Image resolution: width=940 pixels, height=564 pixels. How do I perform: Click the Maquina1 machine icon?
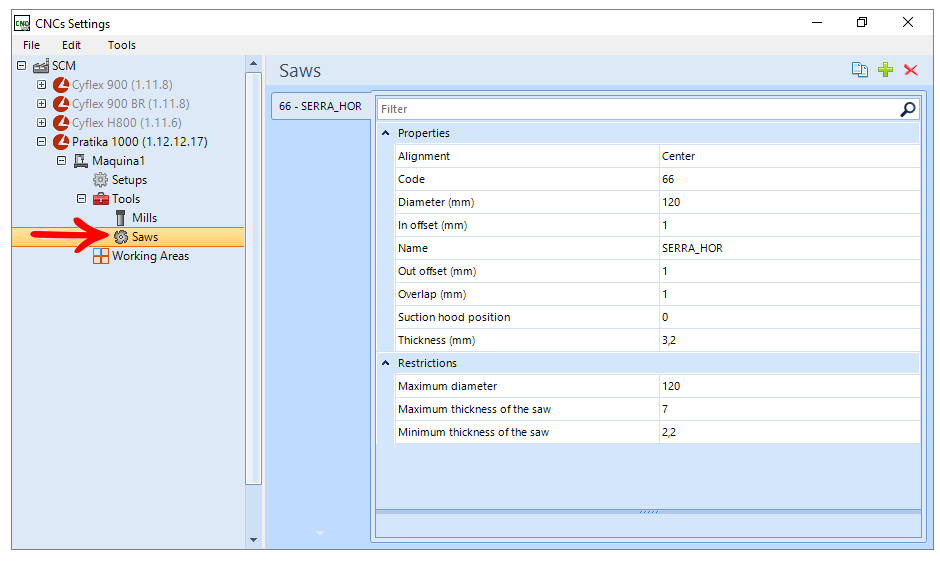(81, 161)
